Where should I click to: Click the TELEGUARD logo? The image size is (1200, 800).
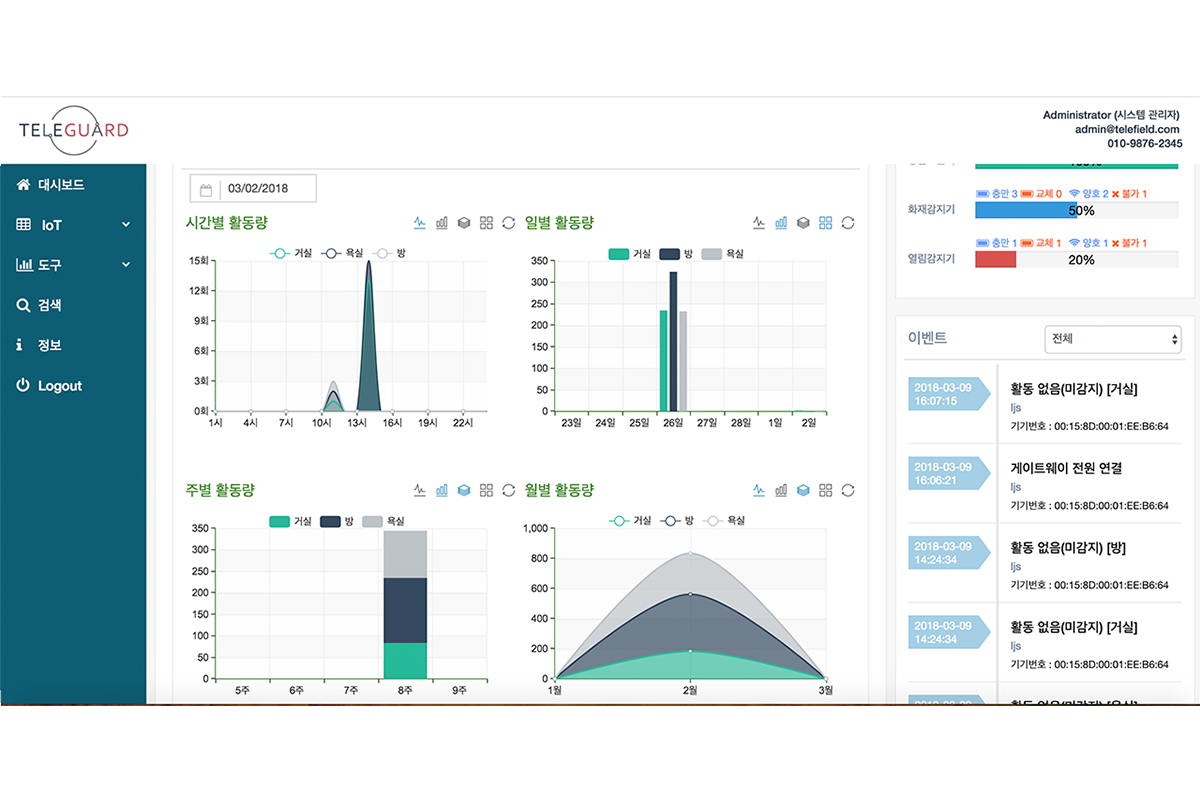pyautogui.click(x=74, y=130)
